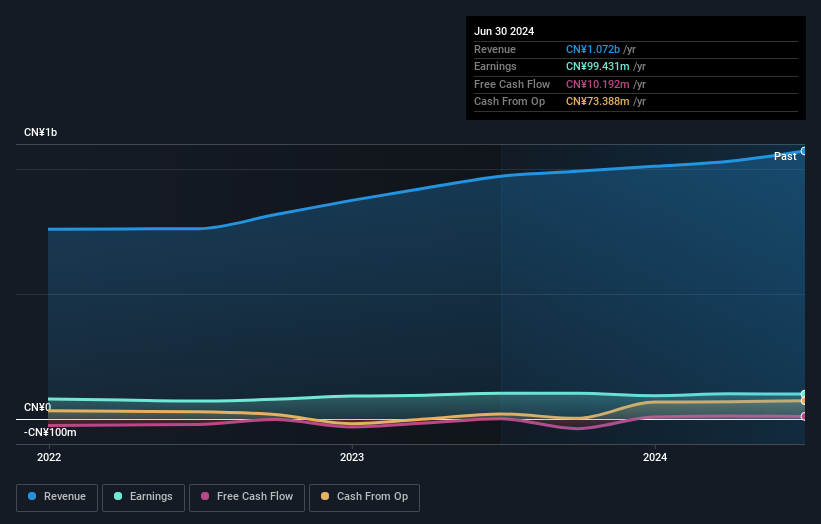Click the Revenue line end marker

[x=804, y=151]
